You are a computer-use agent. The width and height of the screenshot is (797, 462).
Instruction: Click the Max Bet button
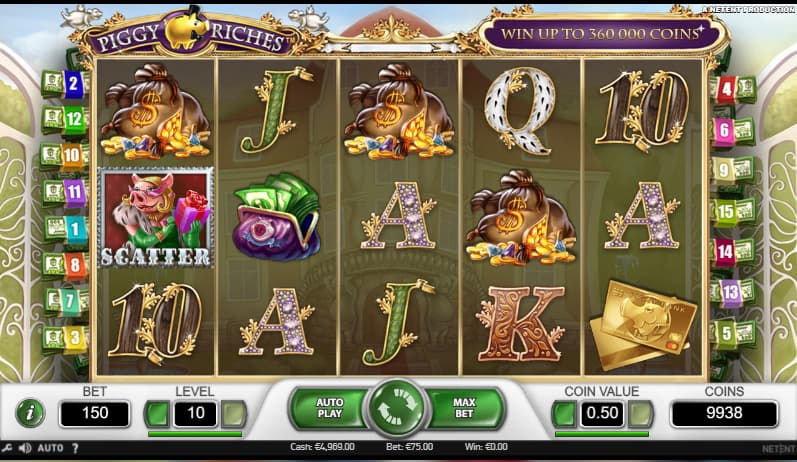click(464, 408)
